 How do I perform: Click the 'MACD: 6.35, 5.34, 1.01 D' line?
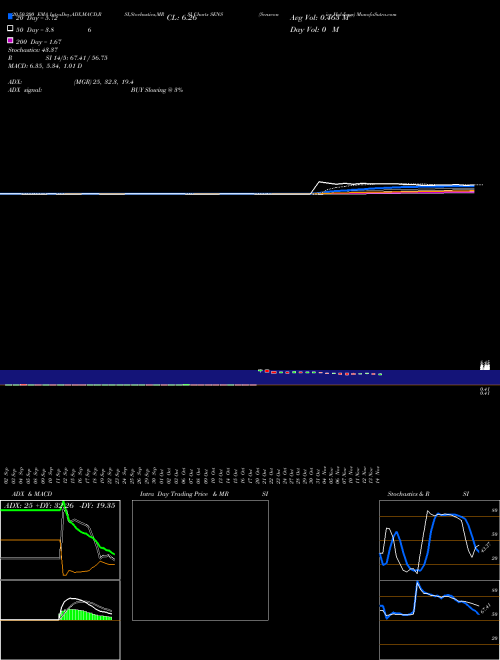(x=45, y=66)
